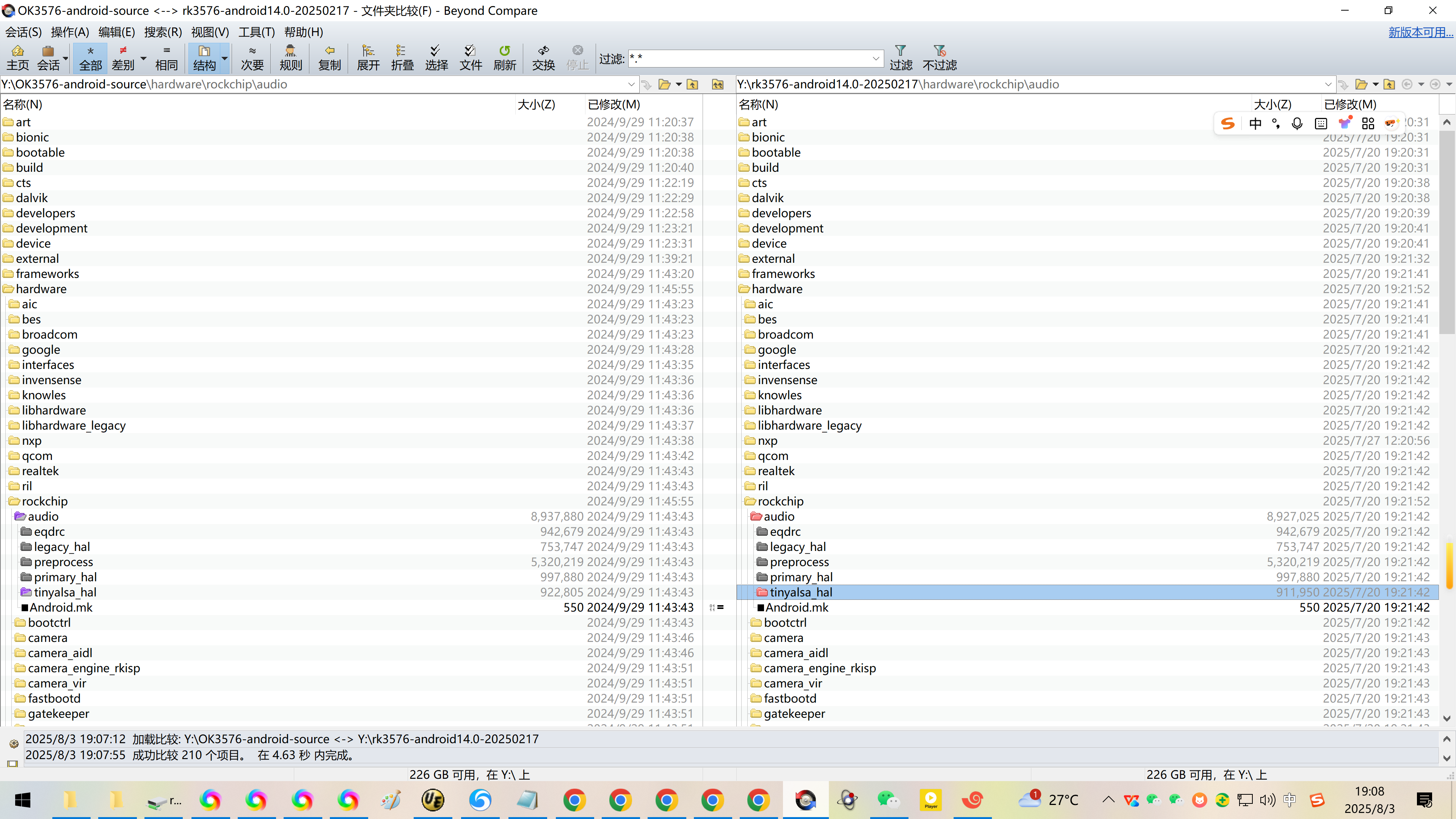Open the IME skin shirt icon
The height and width of the screenshot is (819, 1456).
pos(1345,123)
